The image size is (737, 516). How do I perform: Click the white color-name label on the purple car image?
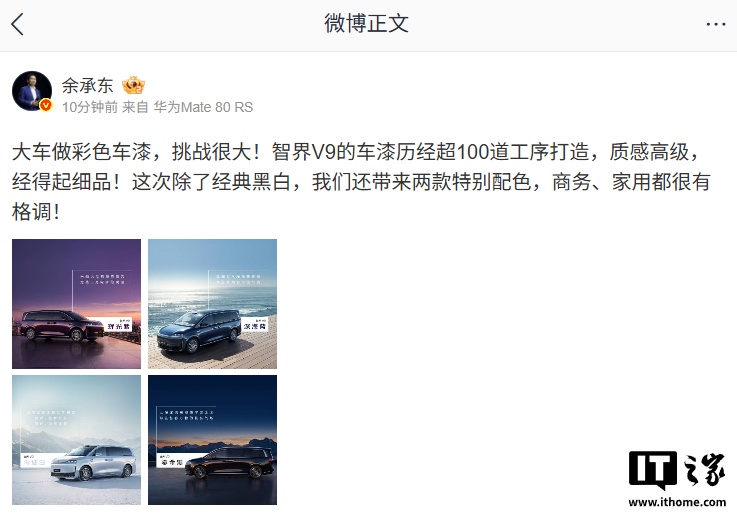[x=118, y=325]
